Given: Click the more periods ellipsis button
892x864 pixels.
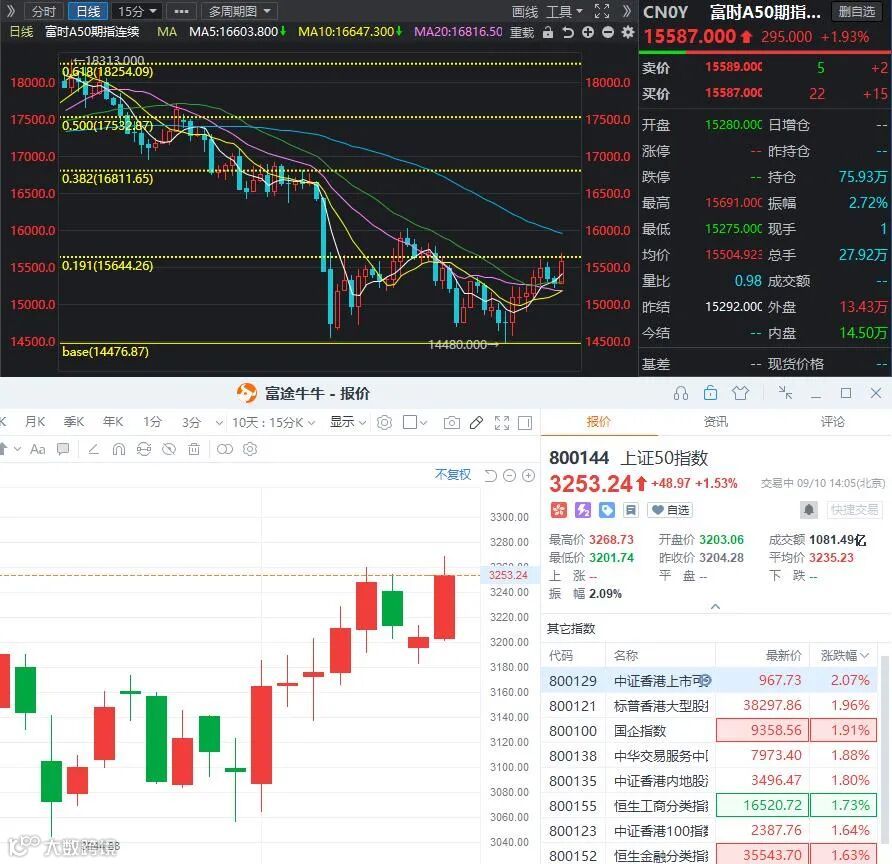Looking at the screenshot, I should pos(181,11).
